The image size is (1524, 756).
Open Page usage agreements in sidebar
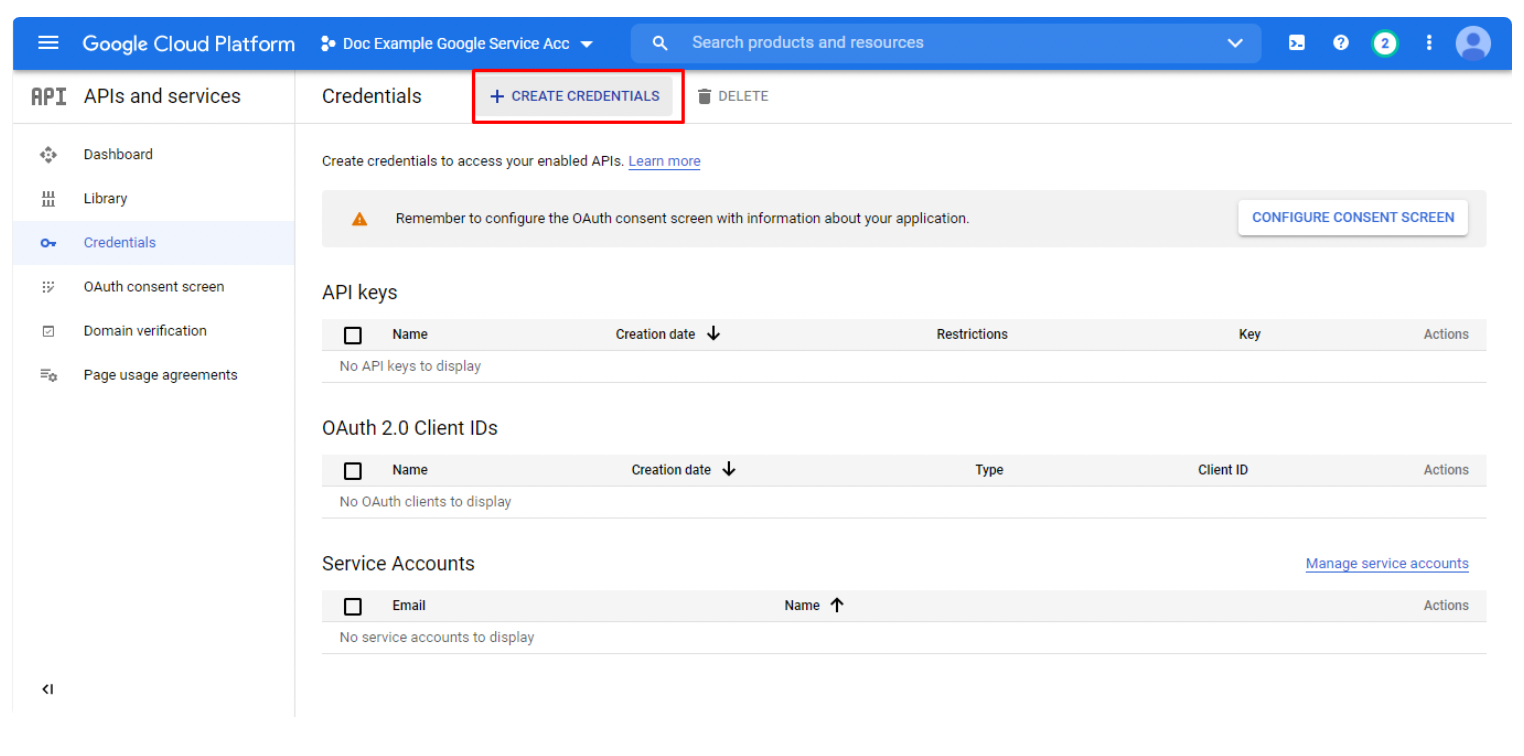161,375
